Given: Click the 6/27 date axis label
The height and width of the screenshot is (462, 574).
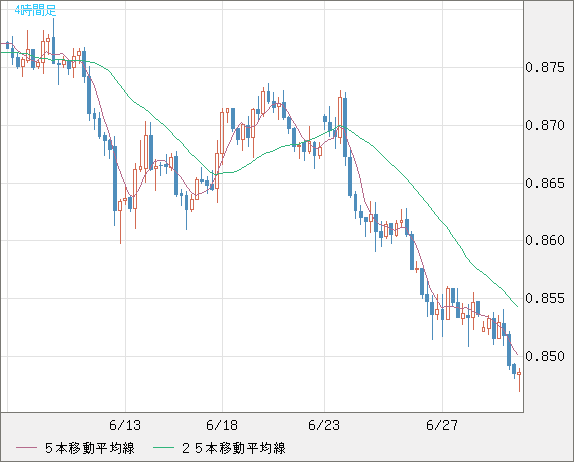Looking at the screenshot, I should [x=442, y=425].
